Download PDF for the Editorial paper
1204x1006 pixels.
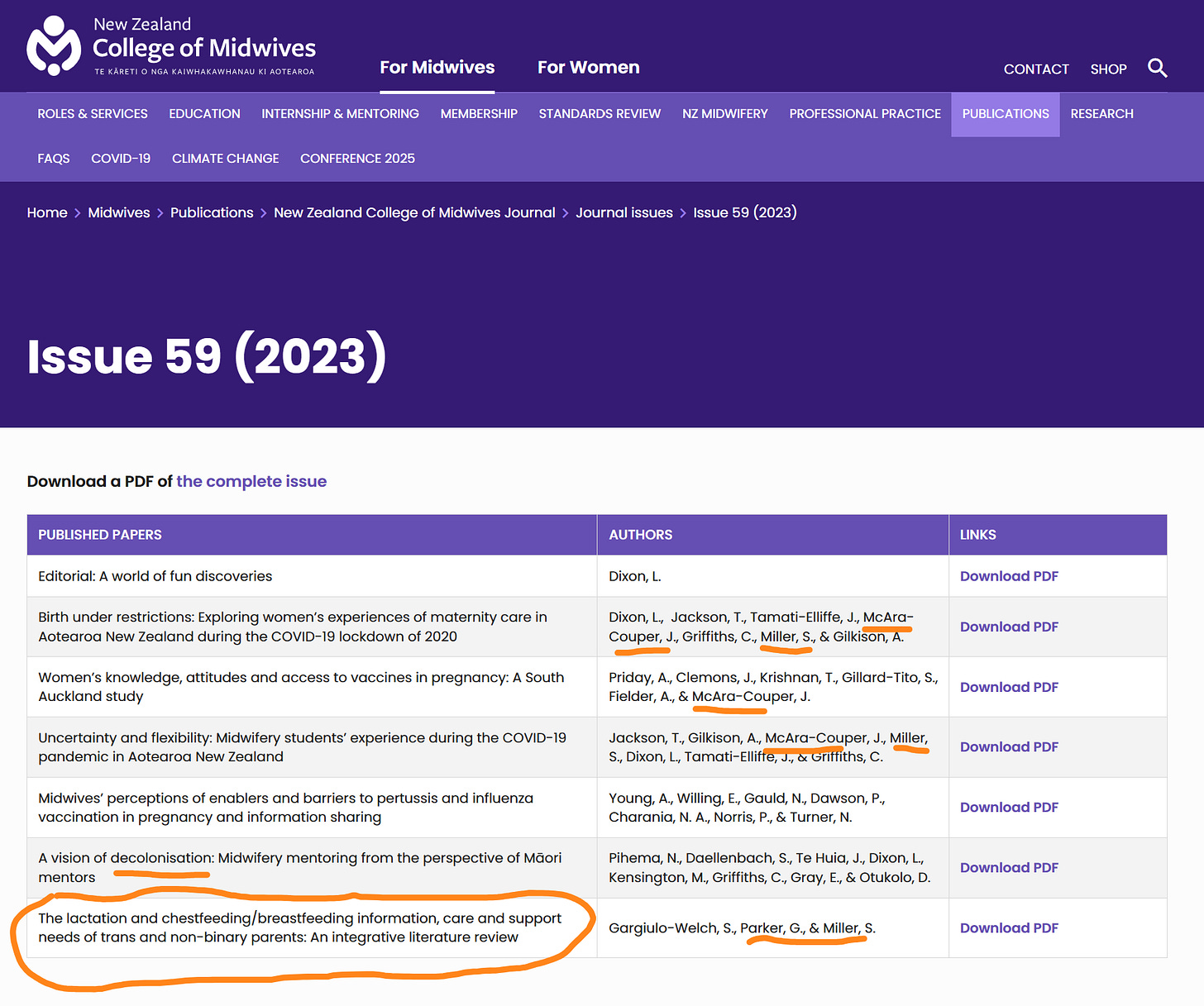coord(1009,576)
